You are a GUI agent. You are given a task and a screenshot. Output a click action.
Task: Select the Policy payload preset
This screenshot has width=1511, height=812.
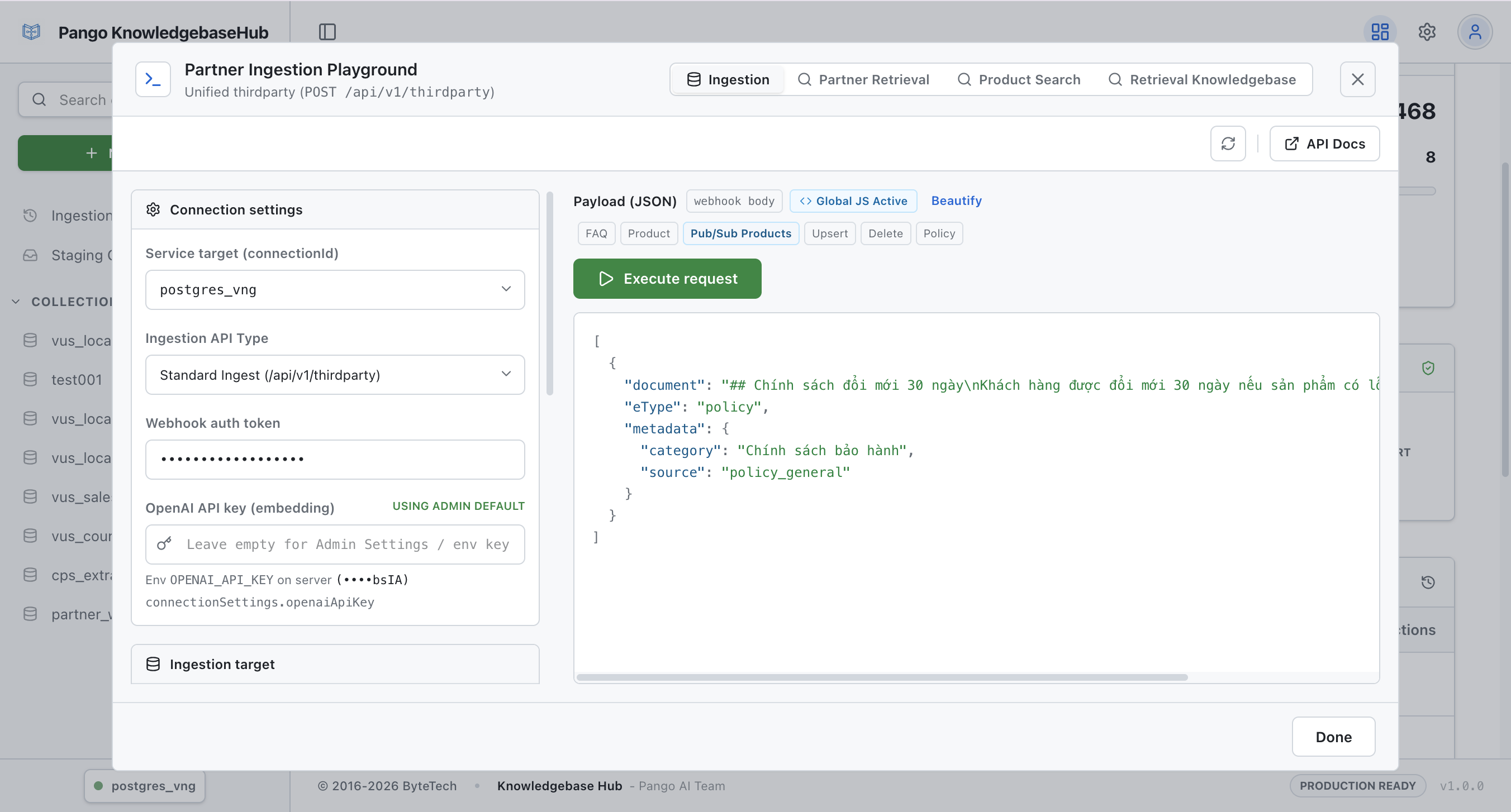tap(939, 233)
